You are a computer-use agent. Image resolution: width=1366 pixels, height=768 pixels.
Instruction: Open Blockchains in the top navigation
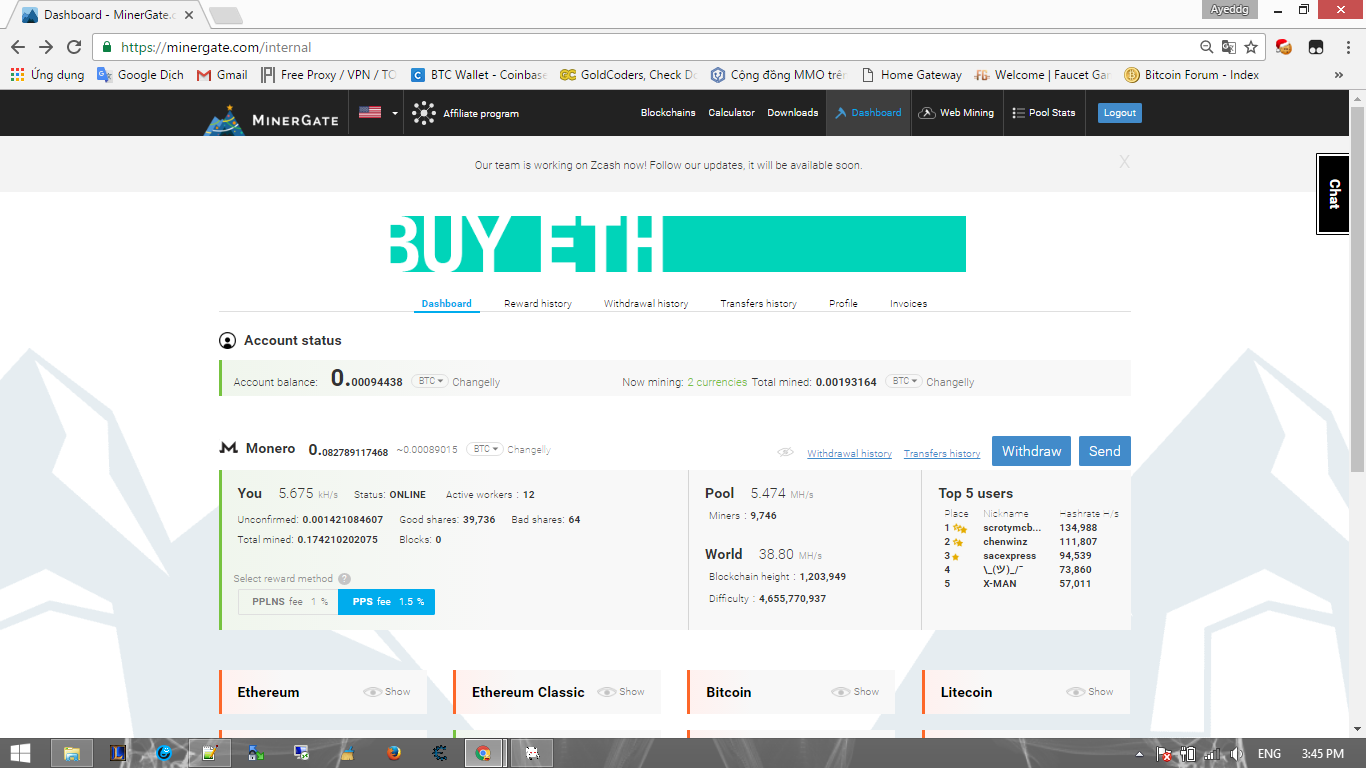(x=668, y=113)
